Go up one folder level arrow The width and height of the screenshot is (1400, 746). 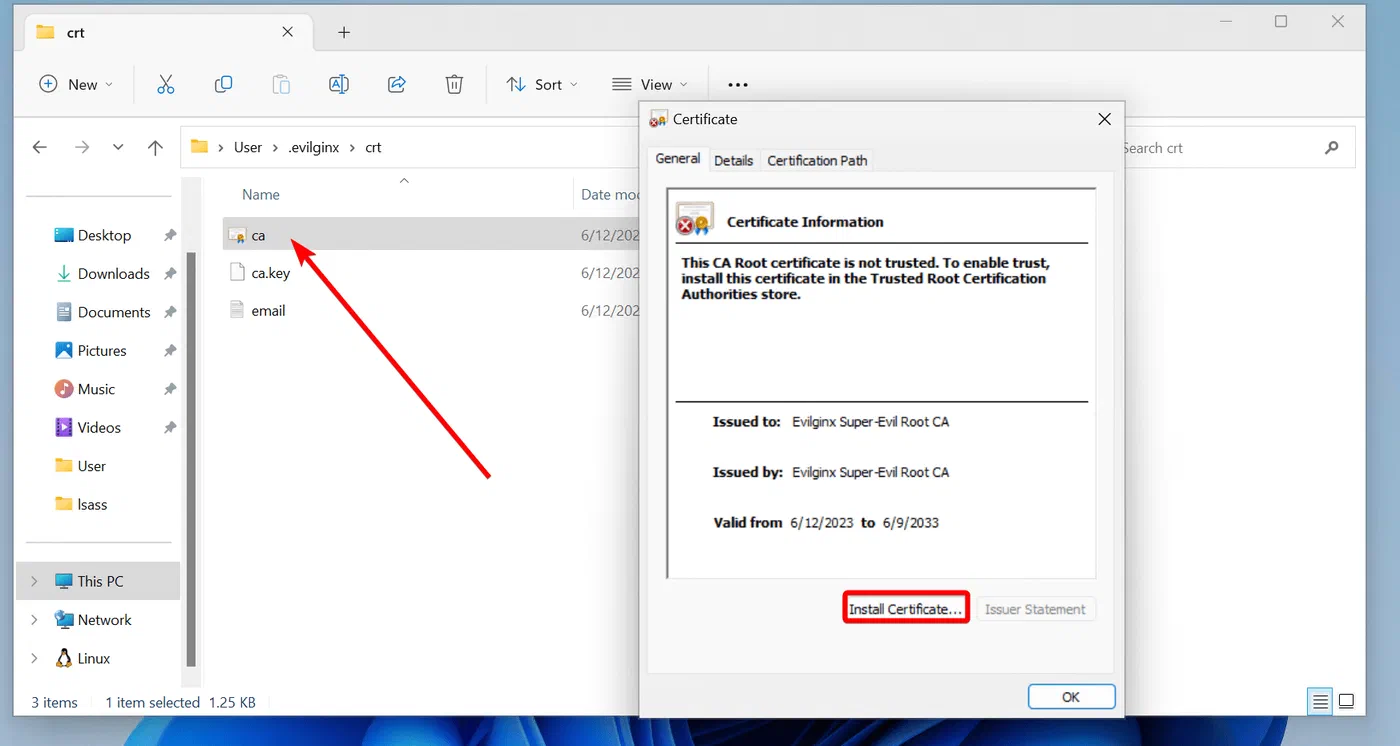point(155,147)
